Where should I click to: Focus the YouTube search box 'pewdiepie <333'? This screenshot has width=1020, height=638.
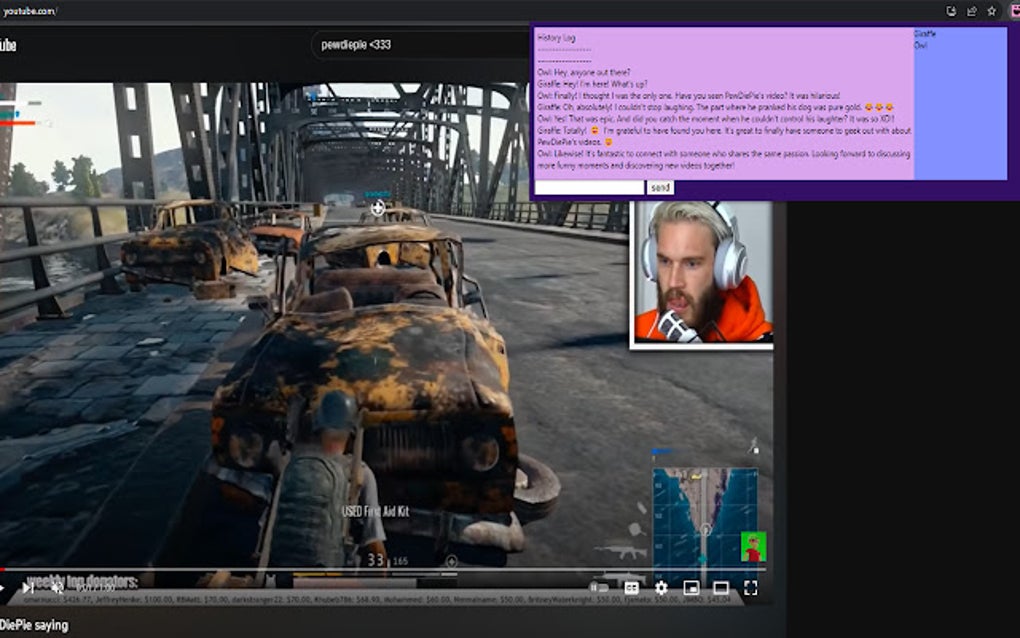(422, 45)
